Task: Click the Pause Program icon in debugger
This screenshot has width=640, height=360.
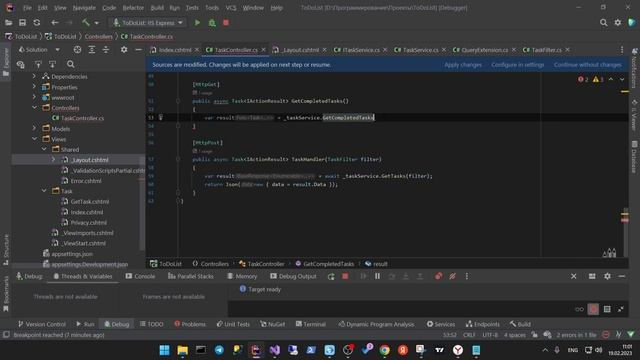Action: point(377,276)
